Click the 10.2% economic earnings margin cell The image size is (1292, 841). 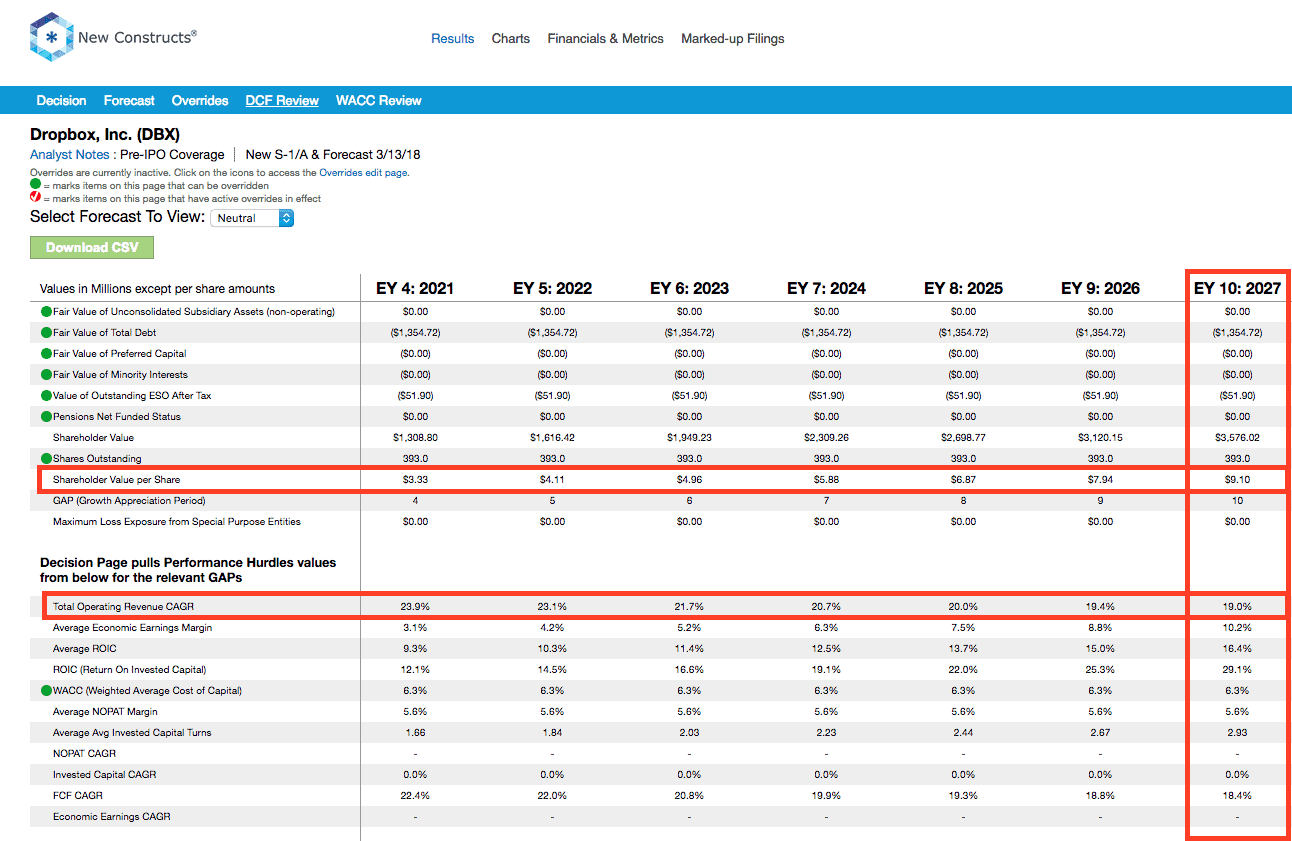pos(1237,628)
